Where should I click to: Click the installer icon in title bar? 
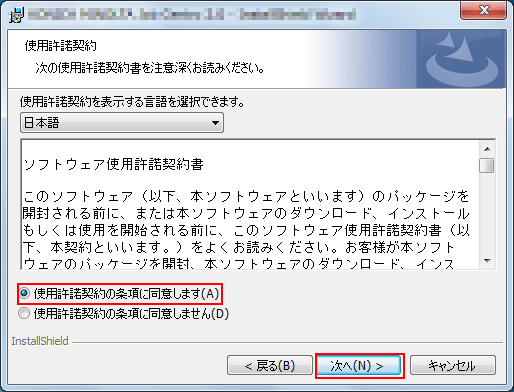(x=16, y=15)
